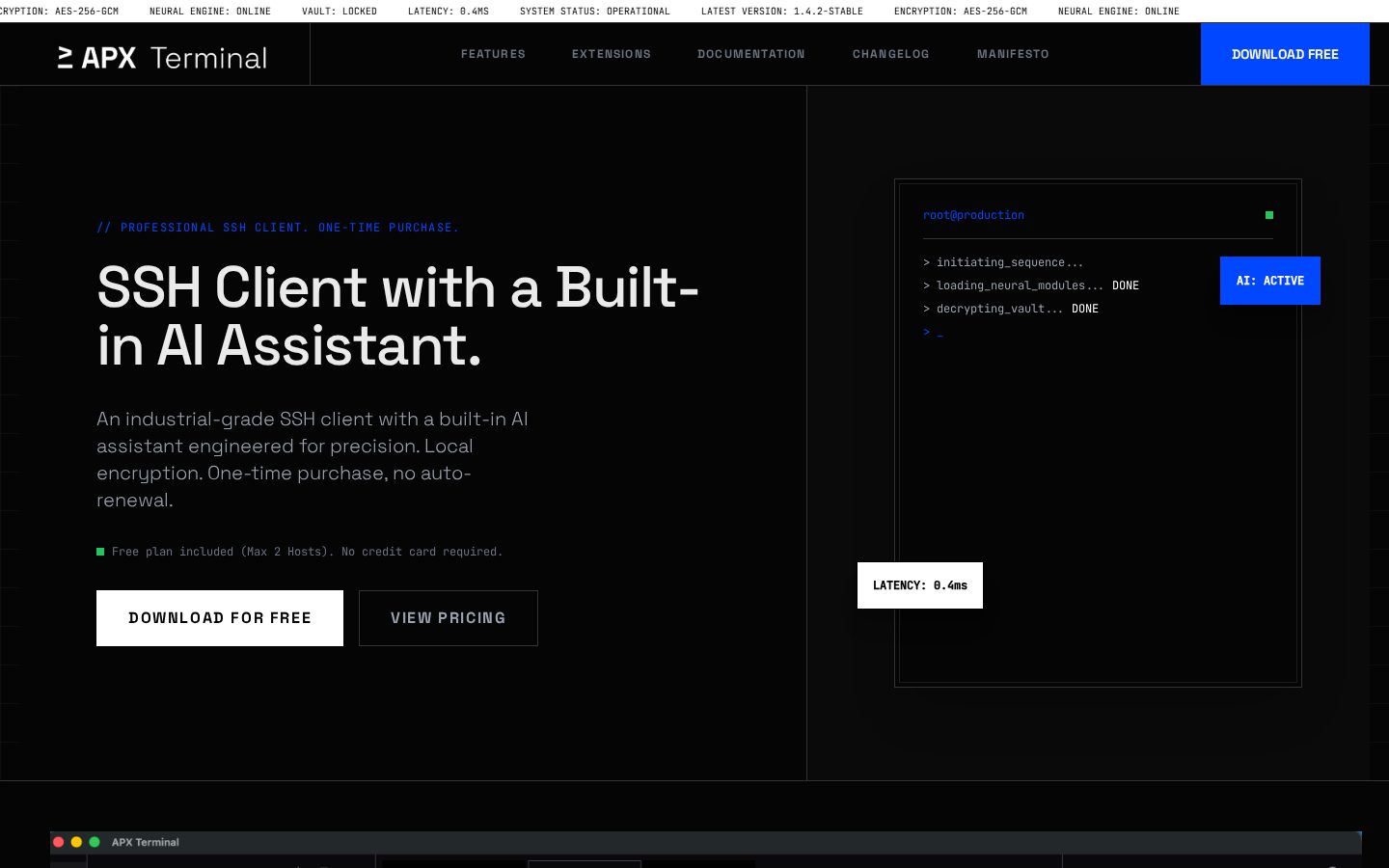
Task: Click the green zoom dot of APX Terminal window
Action: (95, 842)
